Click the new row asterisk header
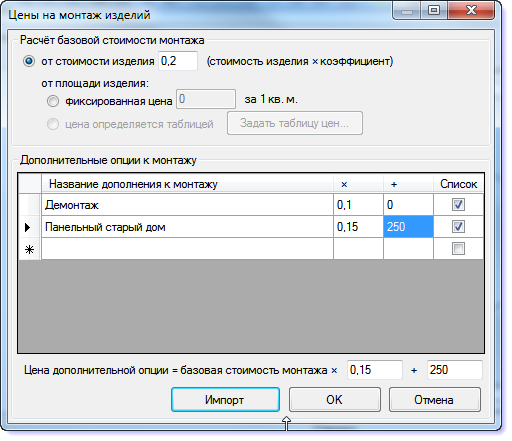 (x=30, y=249)
